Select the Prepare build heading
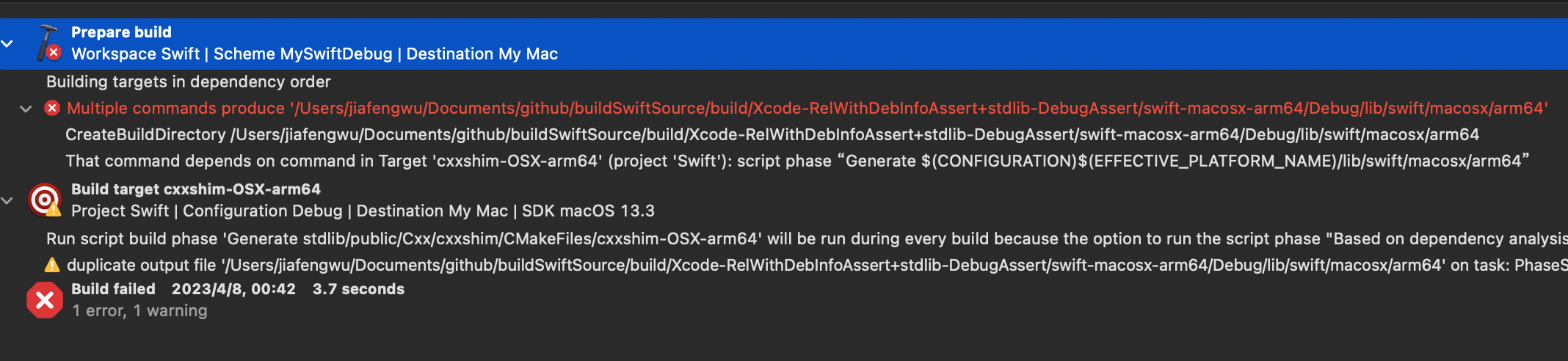The height and width of the screenshot is (361, 1568). 121,32
